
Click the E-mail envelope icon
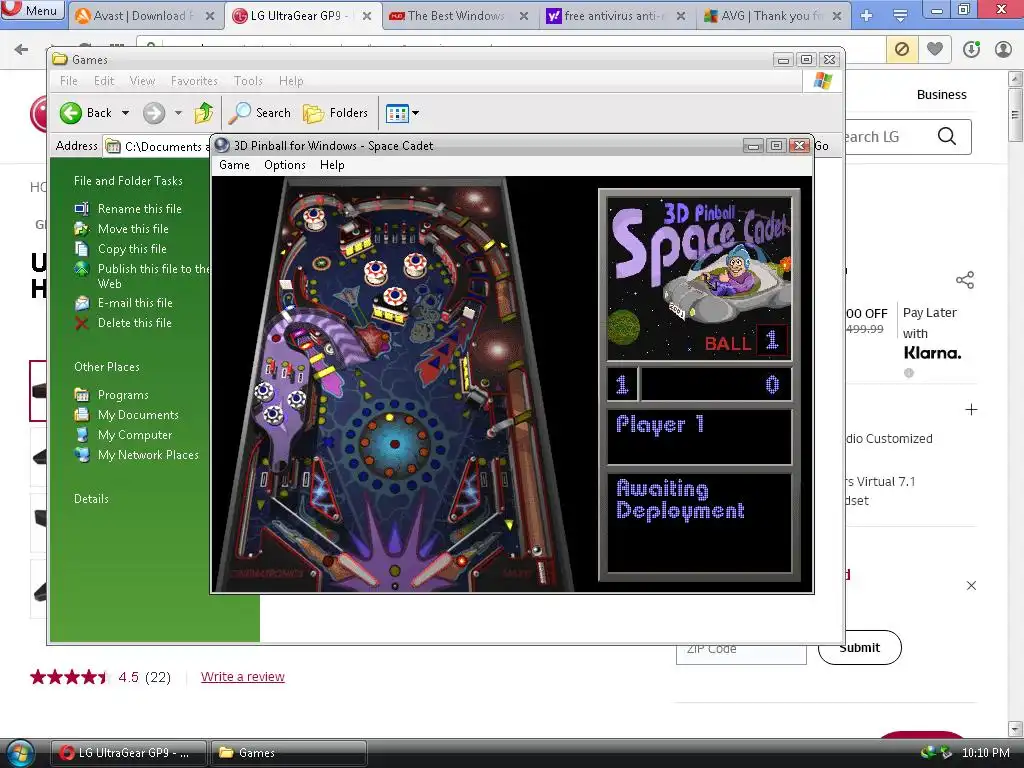coord(82,303)
